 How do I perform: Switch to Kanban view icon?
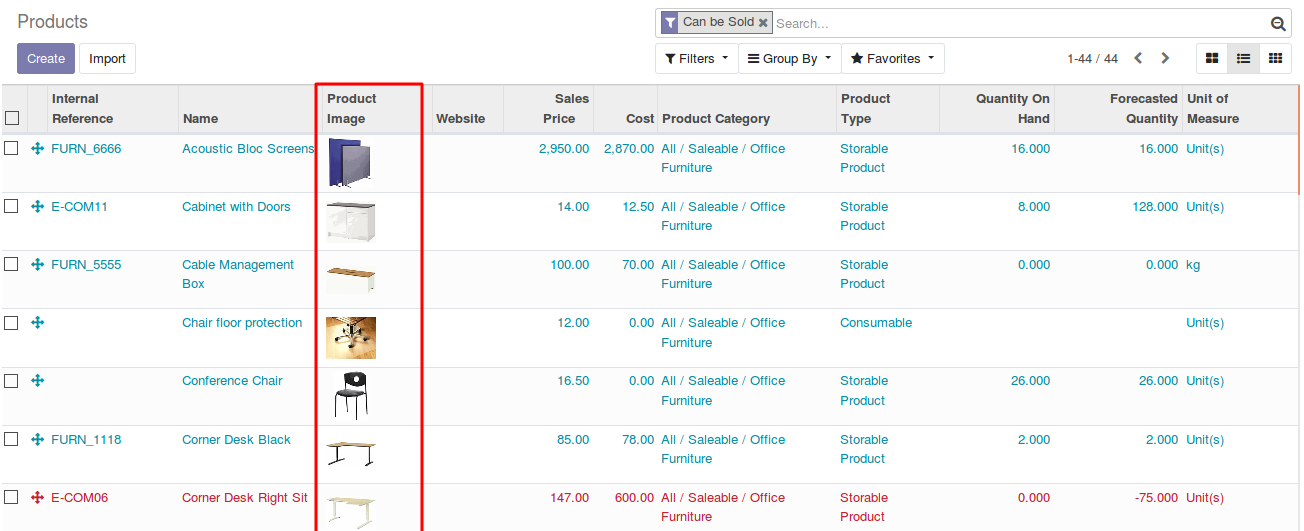point(1212,59)
